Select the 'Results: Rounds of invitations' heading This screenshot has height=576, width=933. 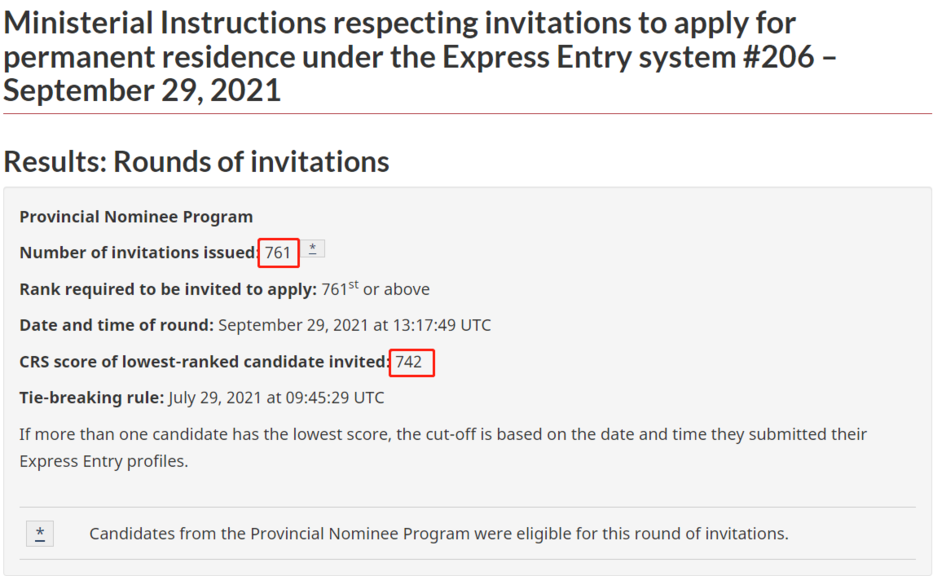(196, 162)
